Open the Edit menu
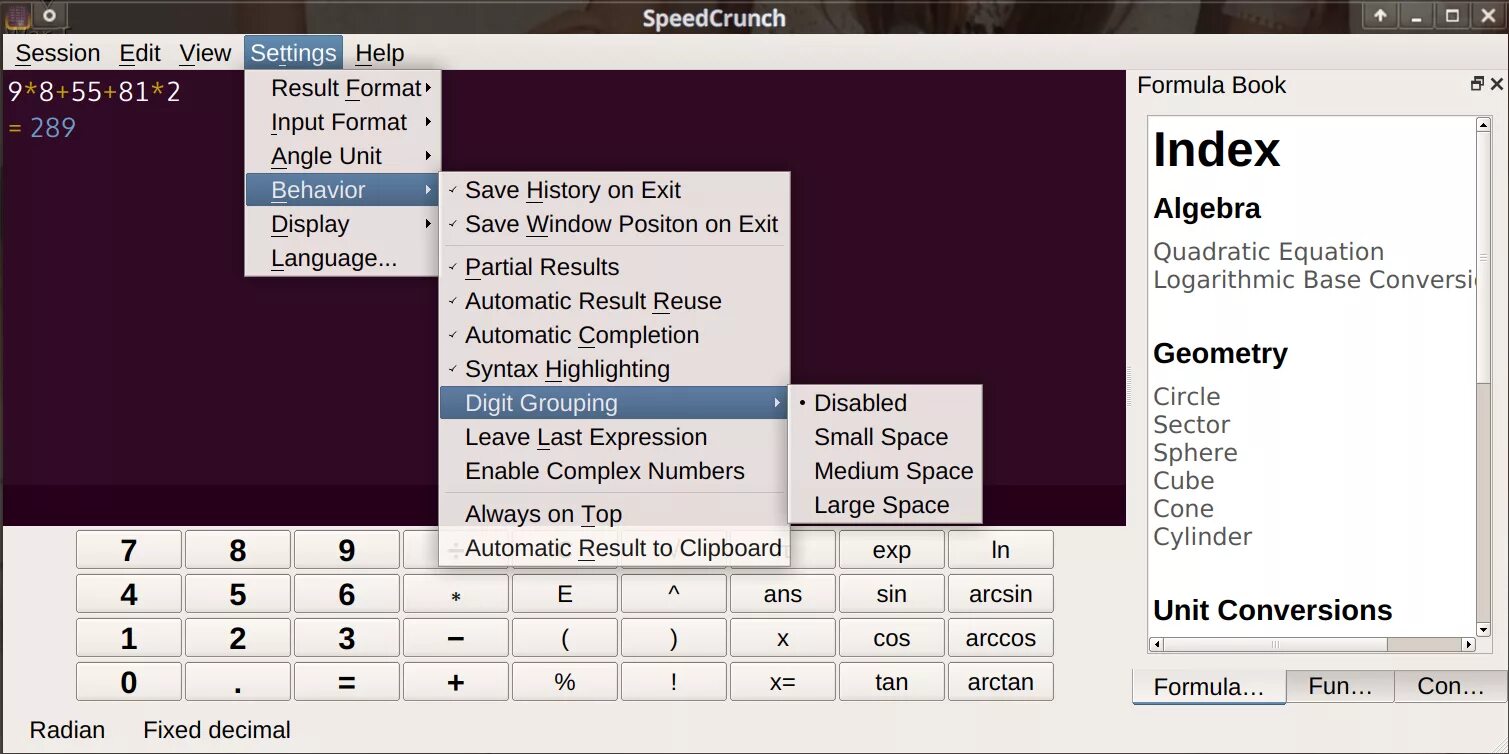The width and height of the screenshot is (1509, 754). click(140, 53)
